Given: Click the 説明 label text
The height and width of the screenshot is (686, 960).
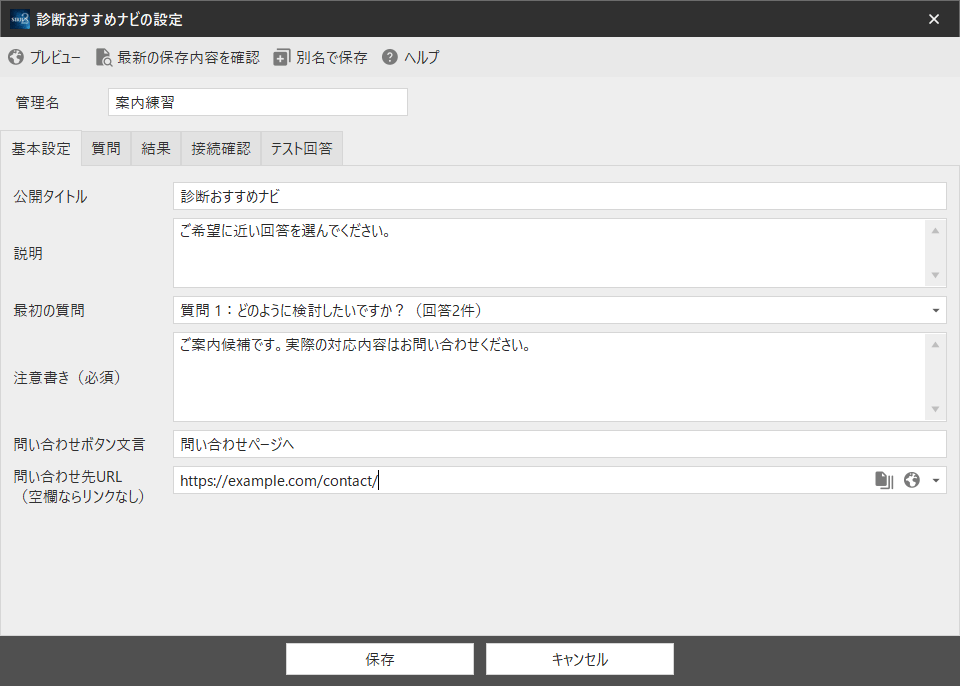Looking at the screenshot, I should tap(28, 254).
